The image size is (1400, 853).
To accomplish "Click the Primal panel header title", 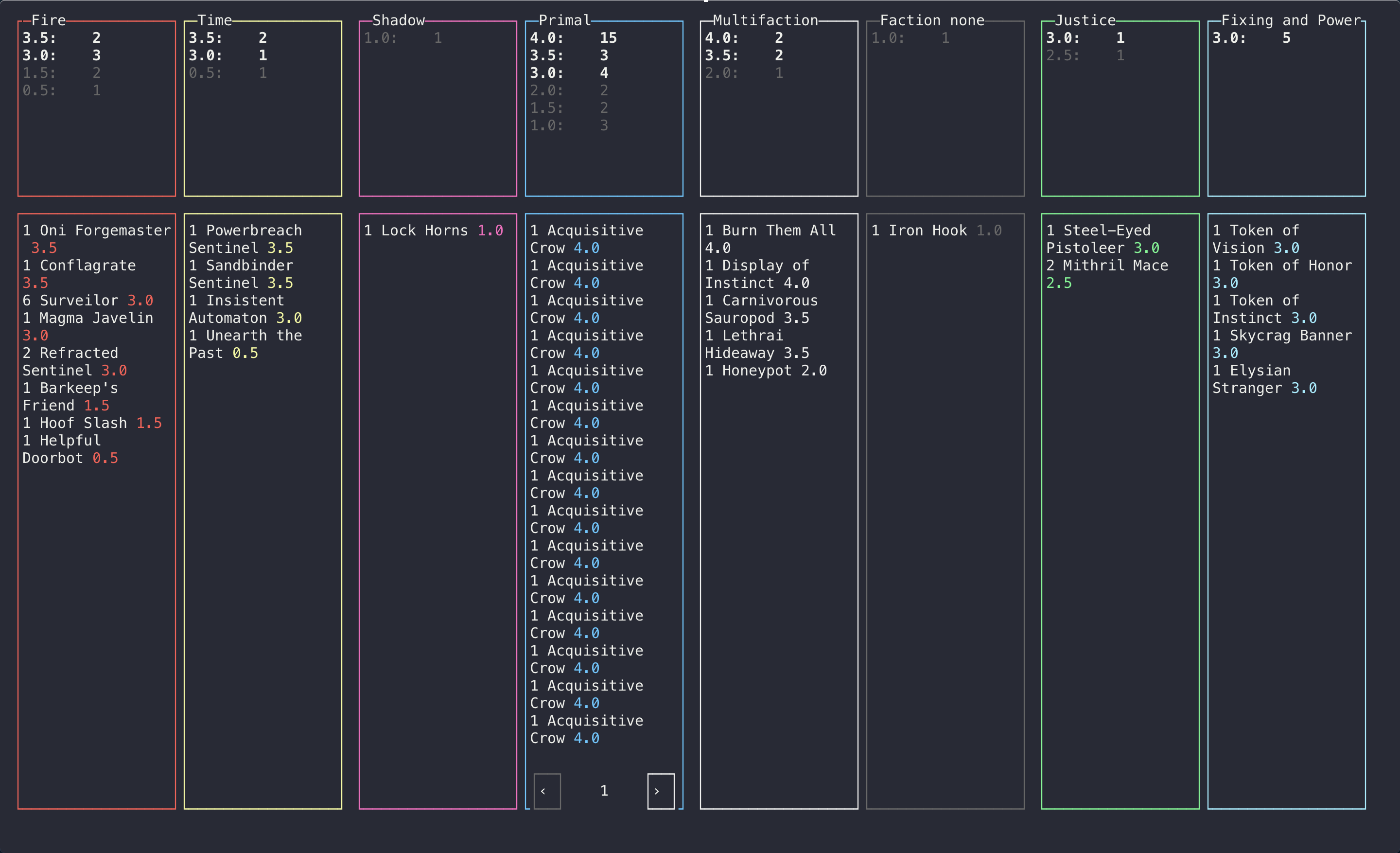I will pyautogui.click(x=564, y=20).
